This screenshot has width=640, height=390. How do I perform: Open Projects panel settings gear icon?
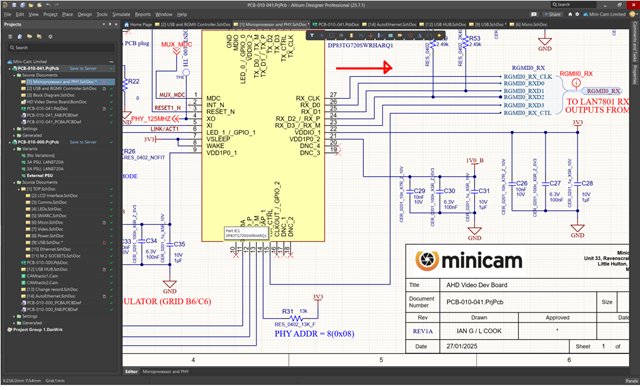click(x=50, y=36)
